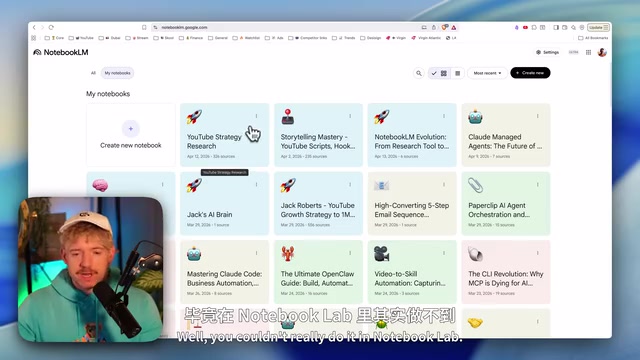Click the rocket icon on YouTube Strategy Research

pyautogui.click(x=194, y=117)
